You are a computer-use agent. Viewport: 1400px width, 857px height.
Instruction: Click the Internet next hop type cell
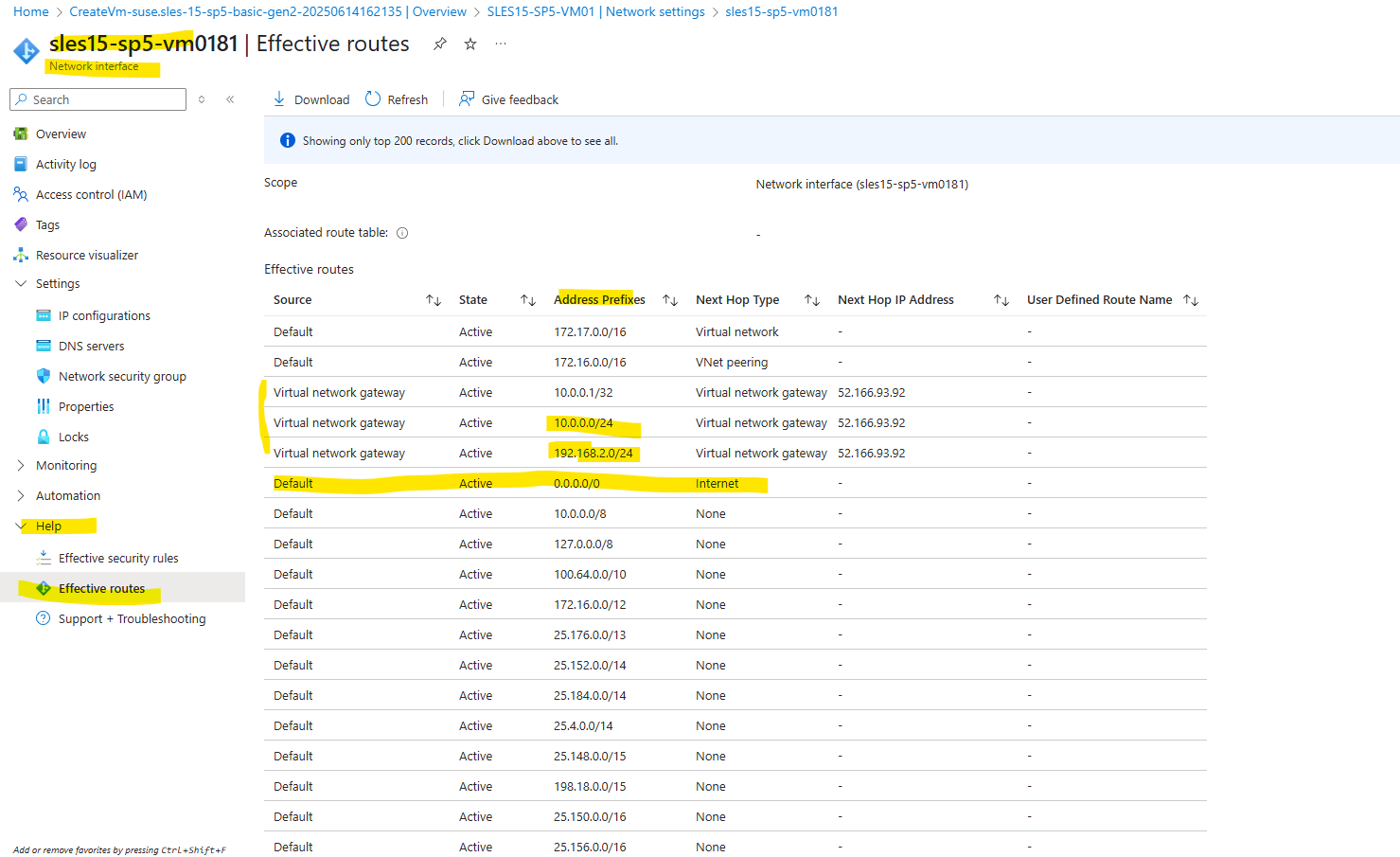click(x=717, y=483)
